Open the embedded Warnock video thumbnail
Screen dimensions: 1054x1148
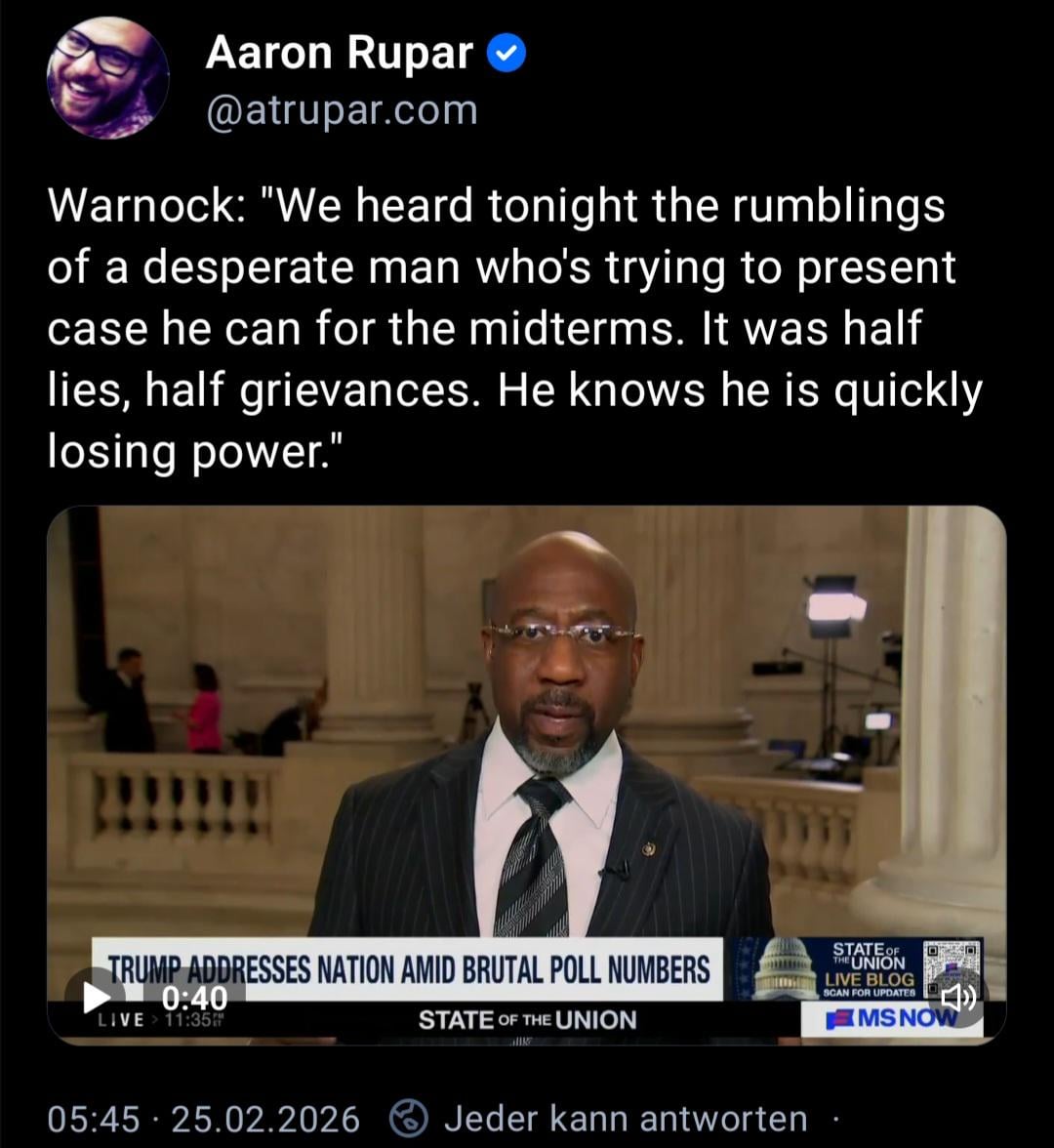[526, 775]
